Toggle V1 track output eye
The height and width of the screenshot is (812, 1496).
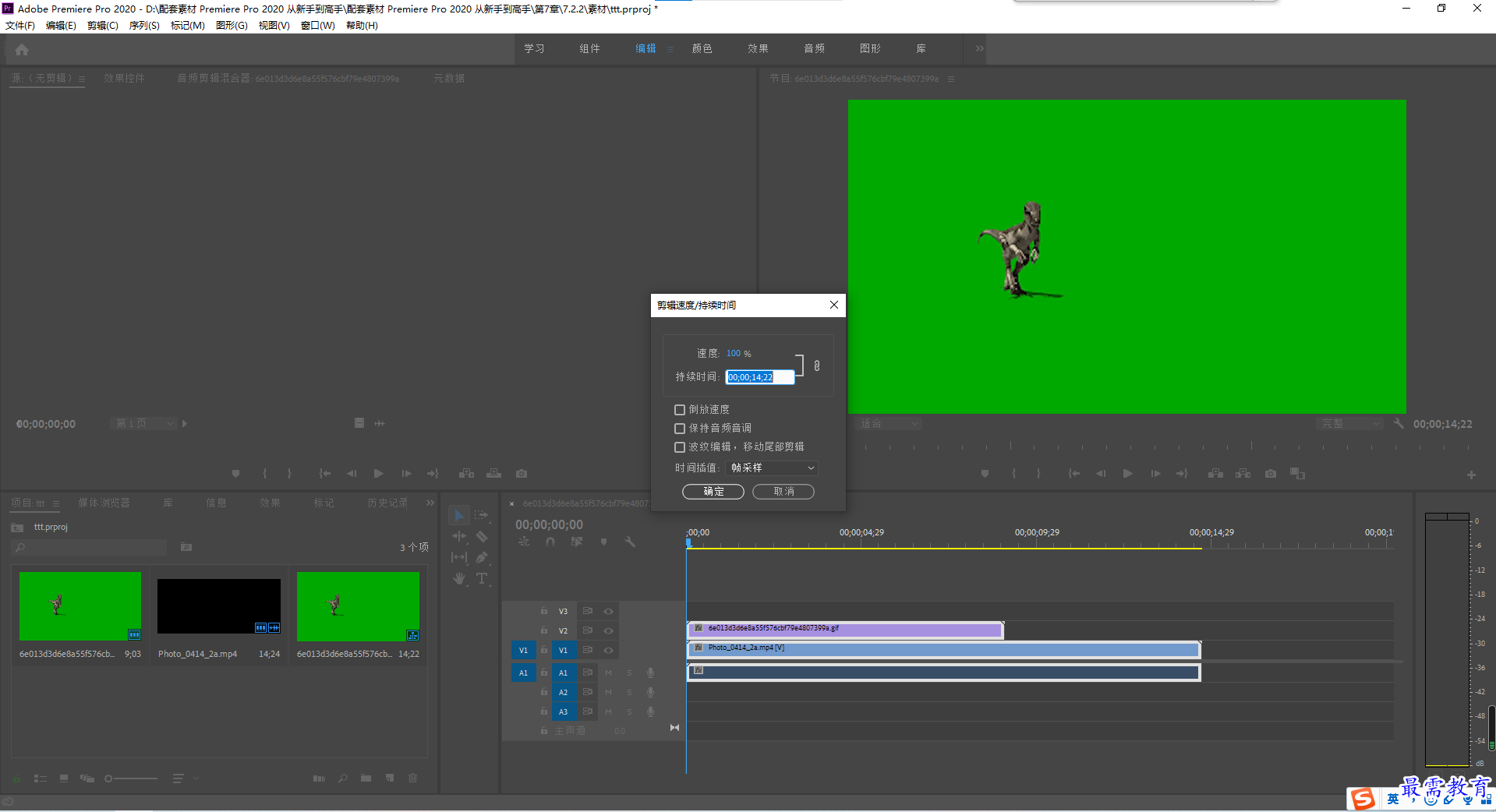608,651
